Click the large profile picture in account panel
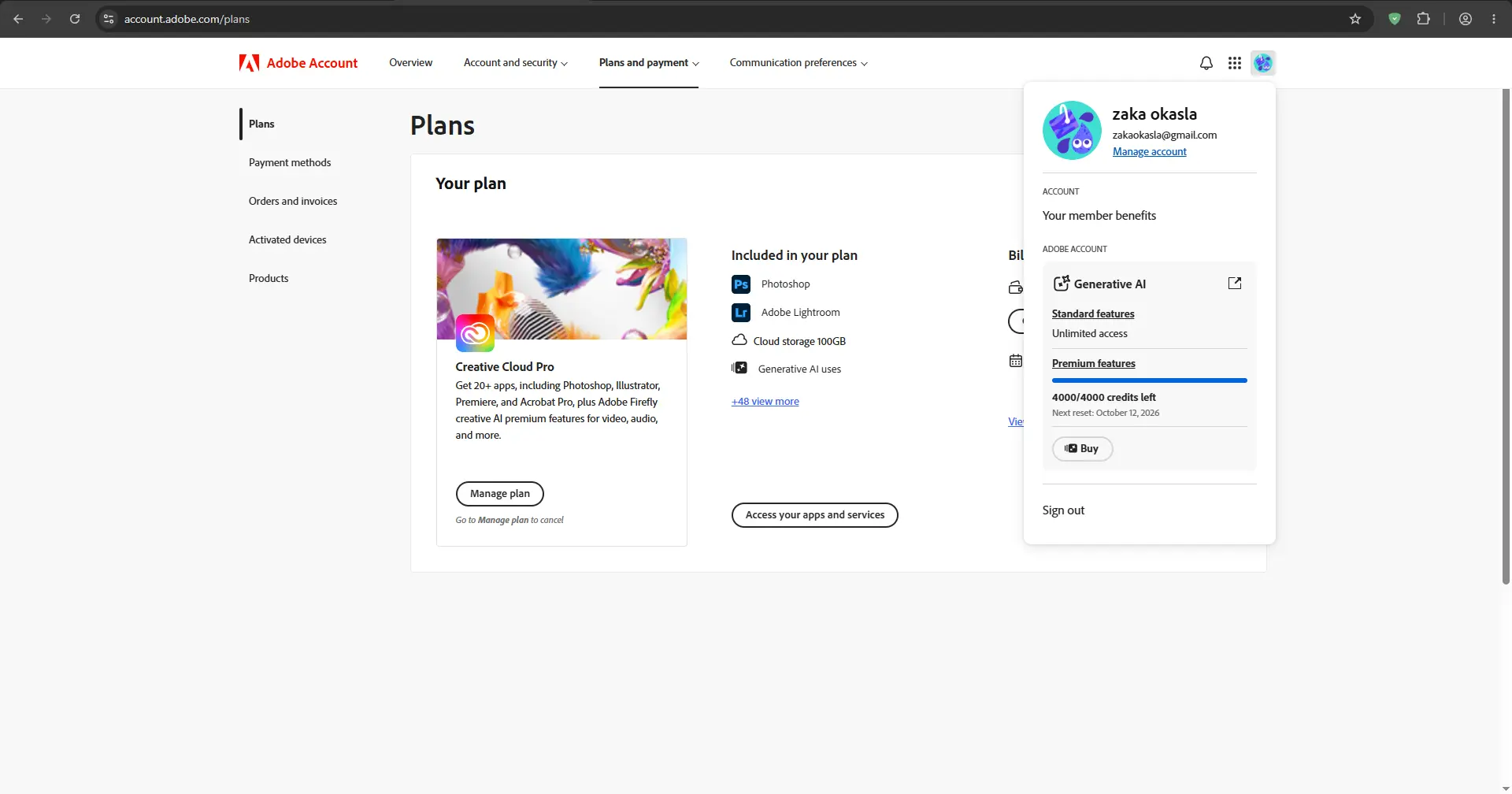Screen dimensions: 1512x794 click(1072, 131)
